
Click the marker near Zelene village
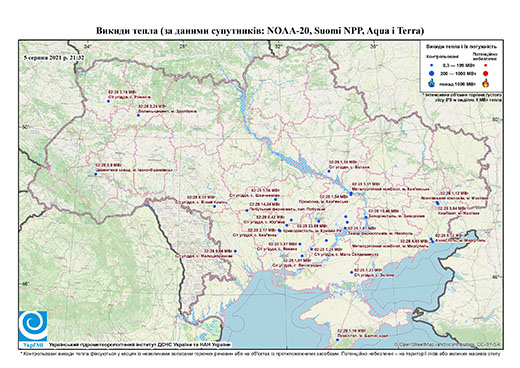[352, 272]
